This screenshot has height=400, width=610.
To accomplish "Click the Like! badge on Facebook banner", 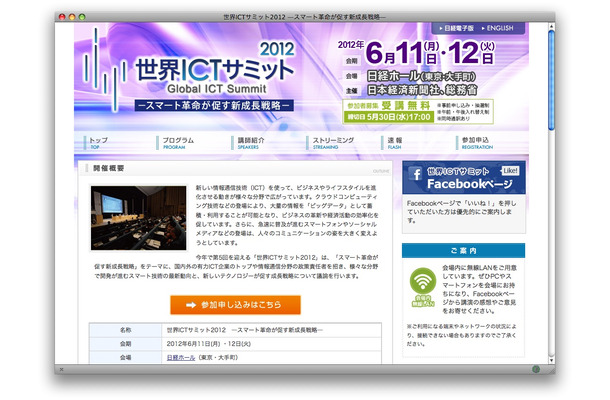I will click(510, 170).
